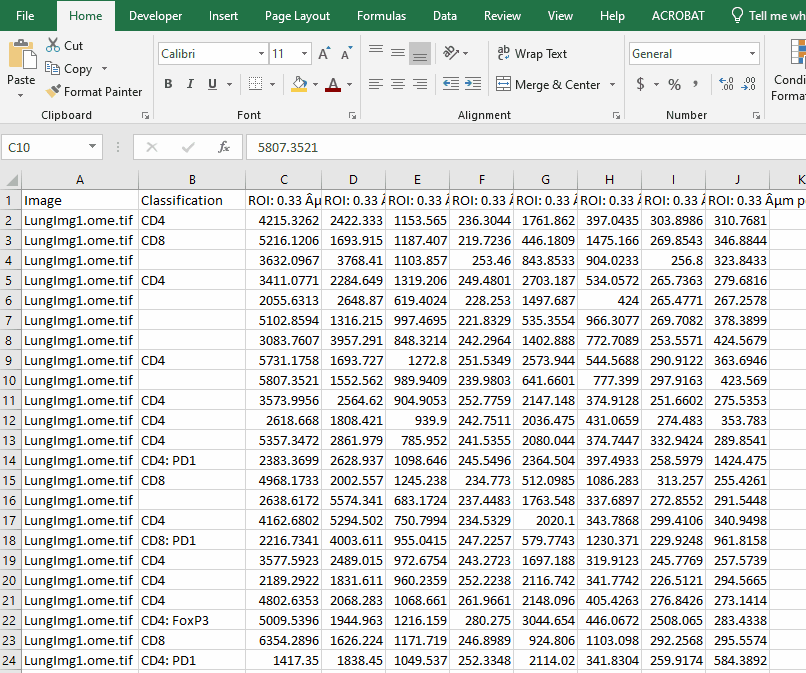Click the Insert Function fx icon
Screen dimensions: 806x673
(x=224, y=147)
